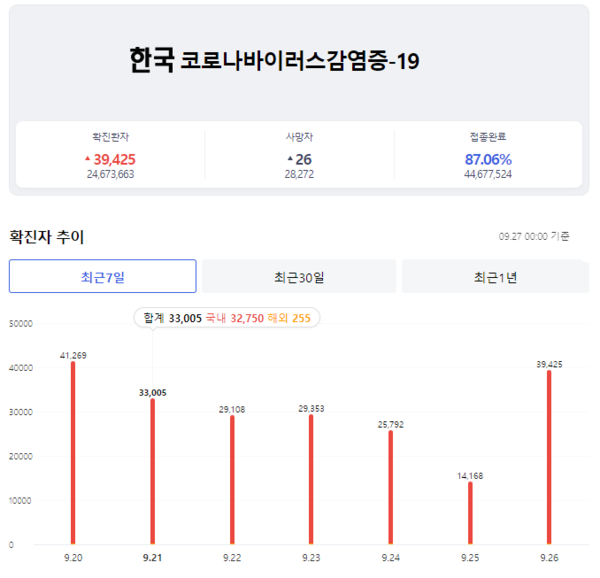Click the 29,353 value label
This screenshot has width=600, height=578.
(311, 409)
